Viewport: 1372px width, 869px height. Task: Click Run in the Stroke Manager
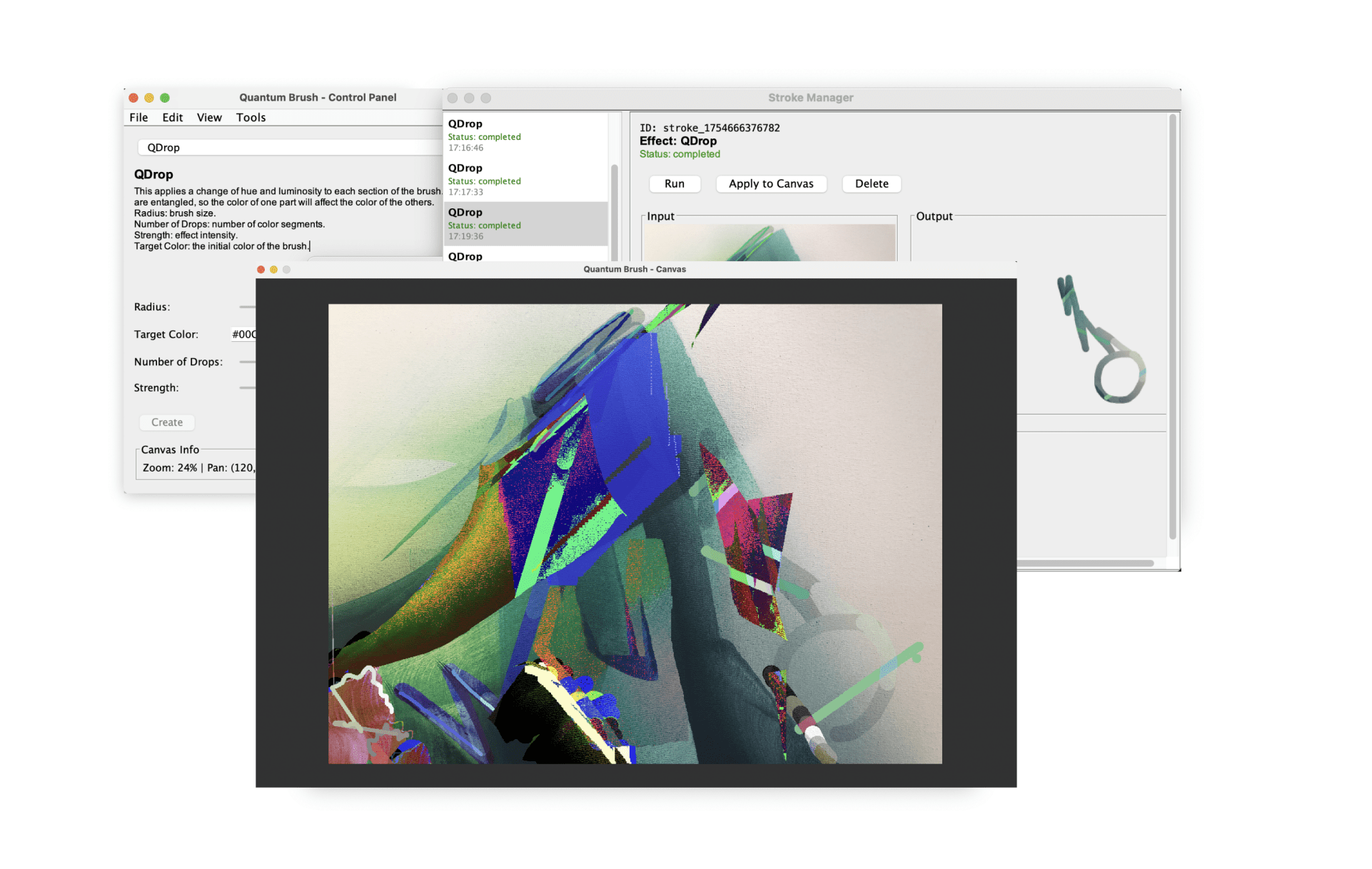pos(675,183)
